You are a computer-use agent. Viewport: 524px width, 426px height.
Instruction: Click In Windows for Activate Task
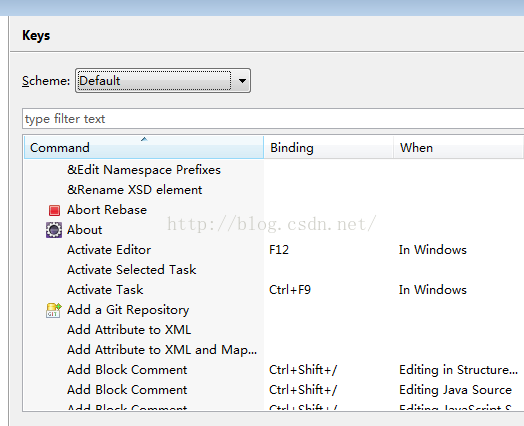coord(433,290)
